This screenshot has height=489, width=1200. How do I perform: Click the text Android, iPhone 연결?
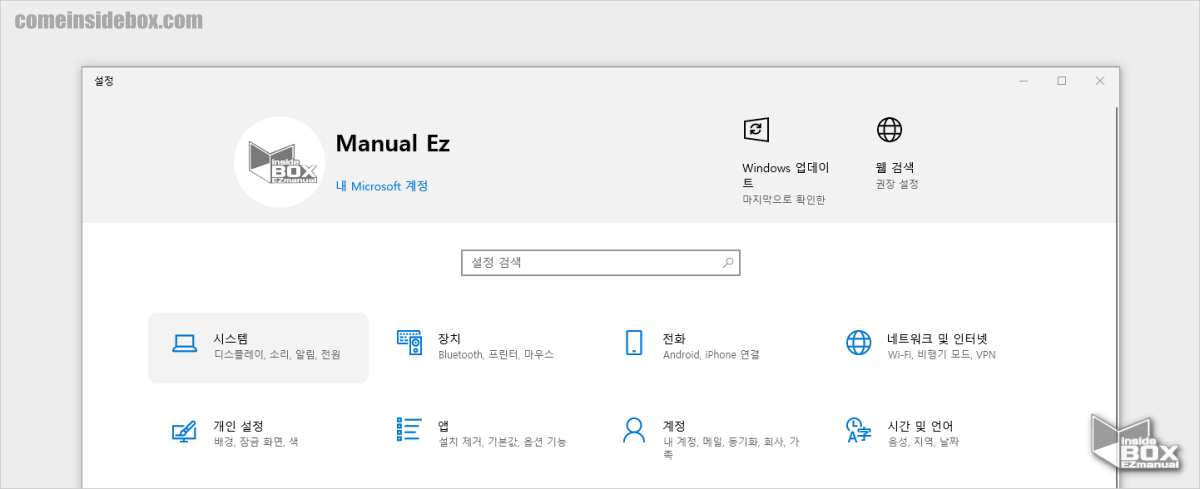coord(711,354)
